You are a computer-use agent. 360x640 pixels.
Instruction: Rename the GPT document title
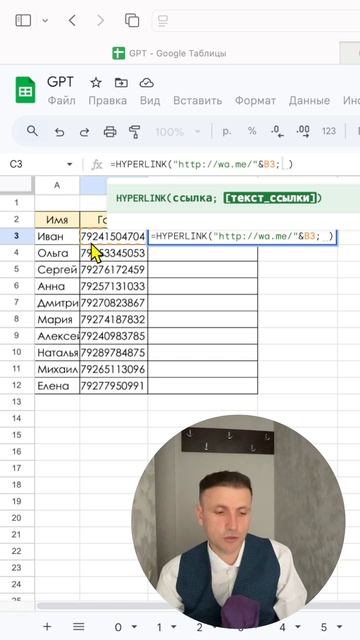[60, 82]
